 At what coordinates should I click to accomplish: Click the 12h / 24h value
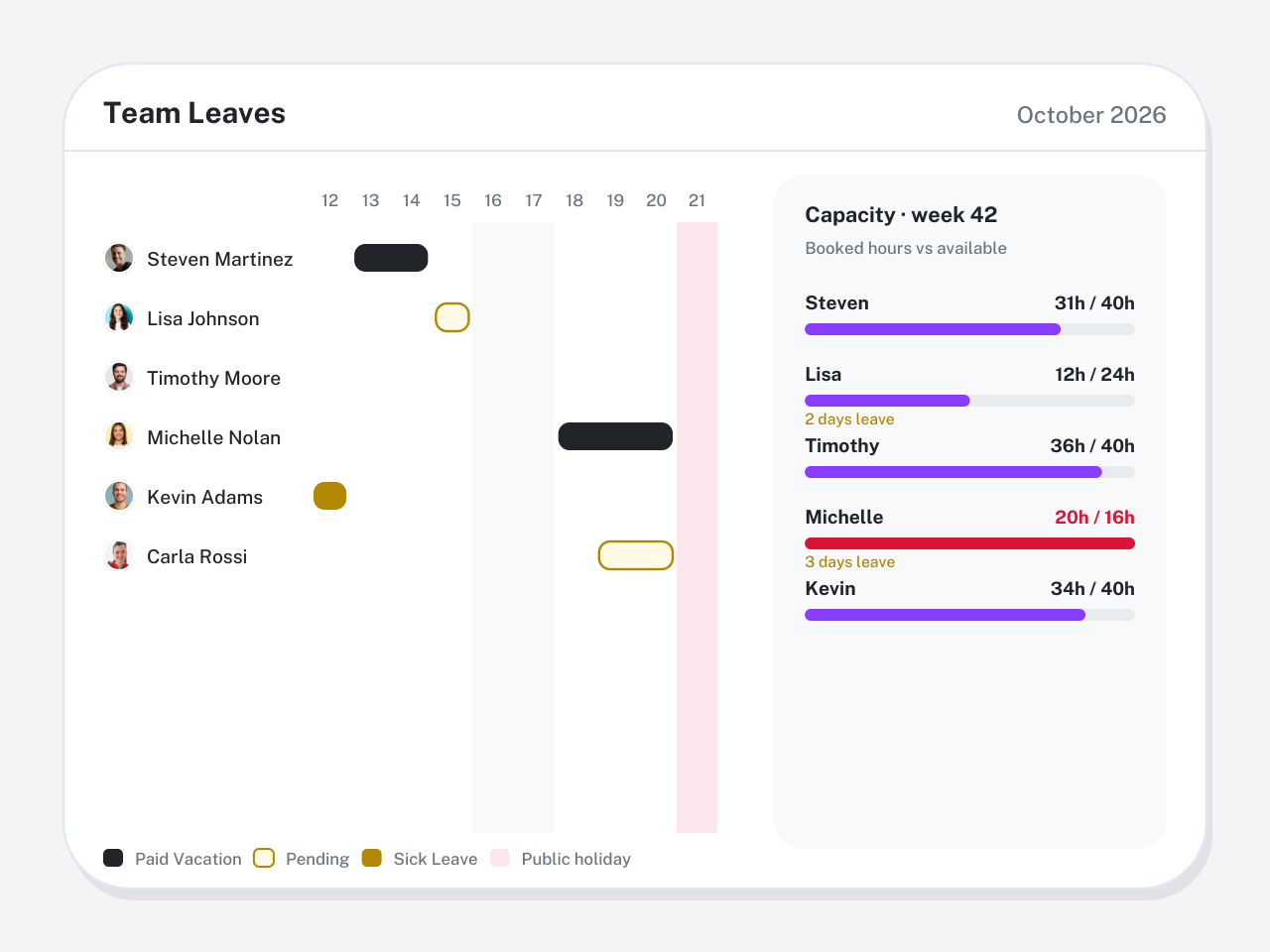tap(1094, 375)
